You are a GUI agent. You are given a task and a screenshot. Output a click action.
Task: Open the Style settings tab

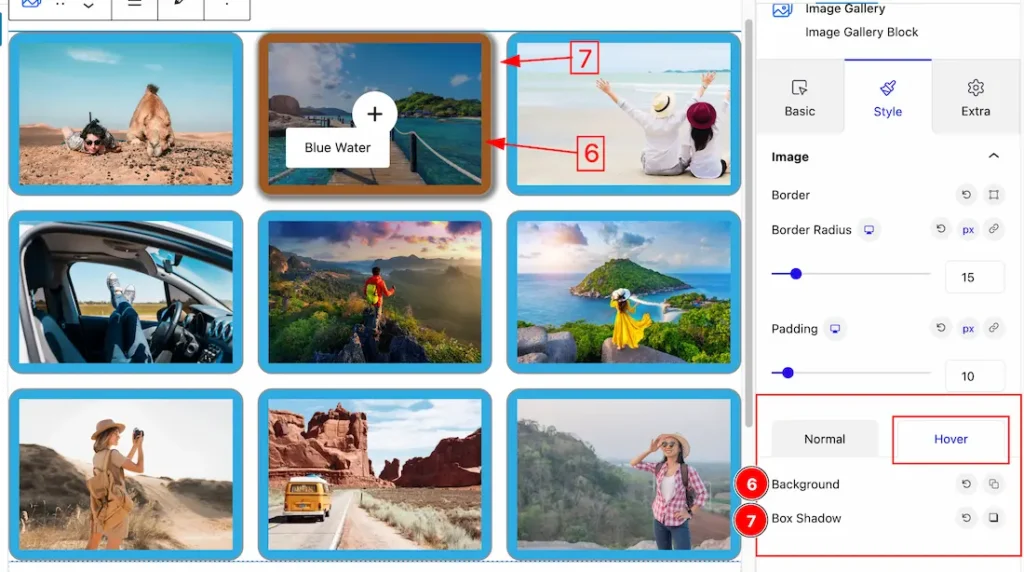pyautogui.click(x=888, y=98)
